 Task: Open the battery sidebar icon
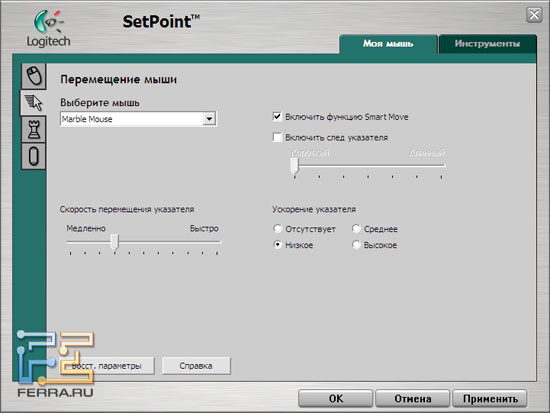tap(34, 156)
